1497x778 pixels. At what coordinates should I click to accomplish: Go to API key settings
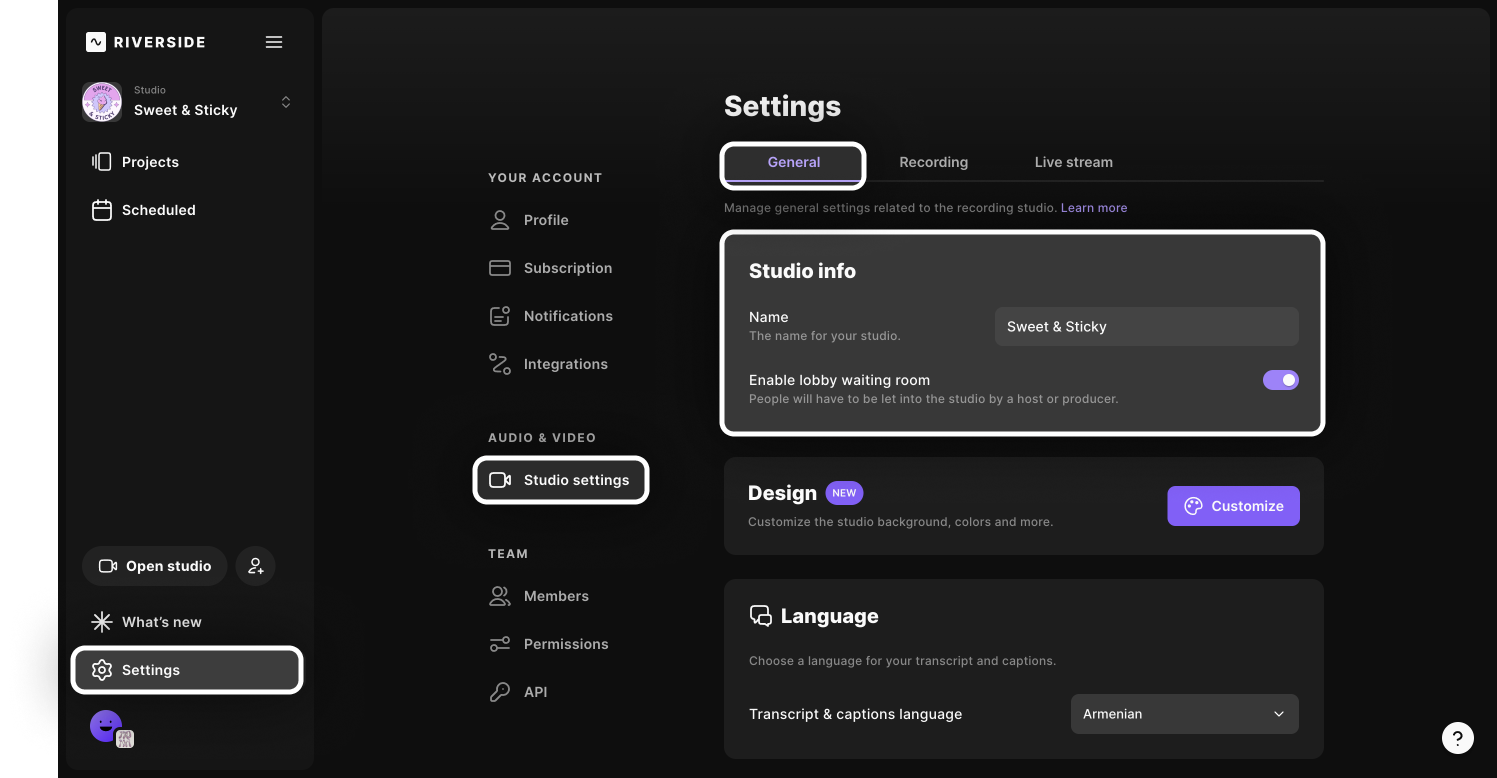(535, 692)
